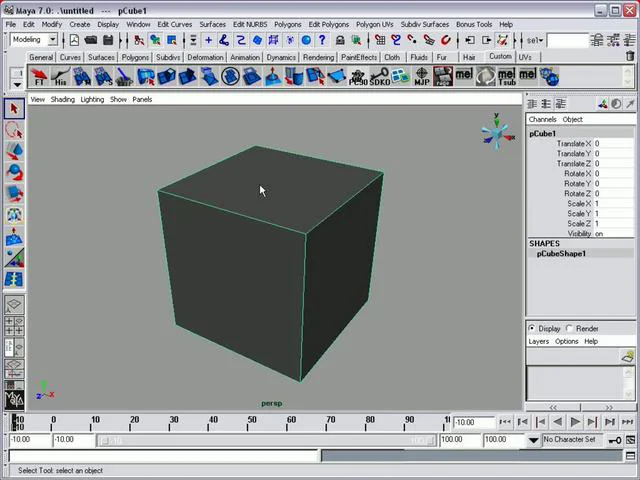Screen dimensions: 640x480
Task: Toggle make live magnet icon
Action: coord(446,40)
